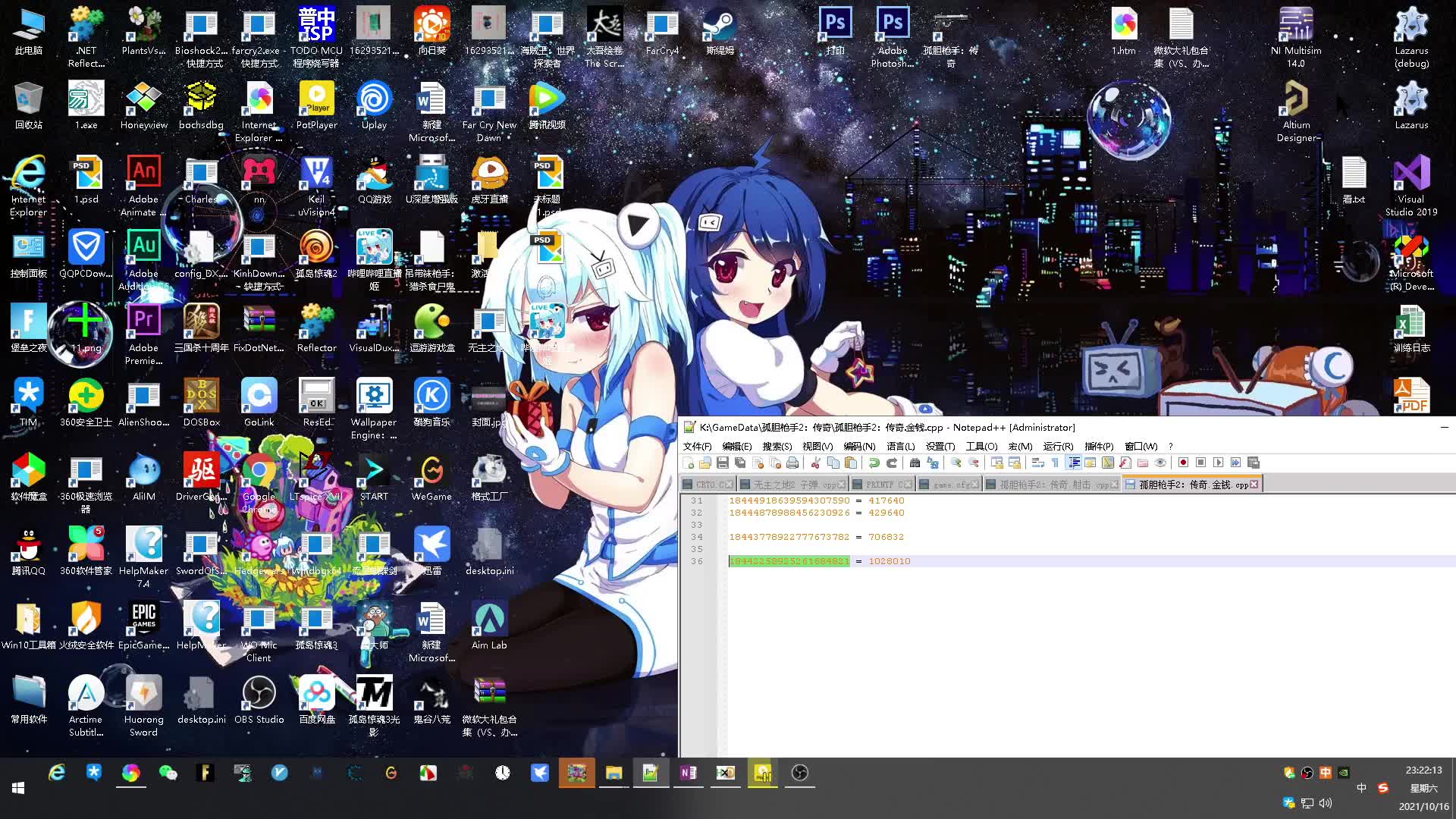The width and height of the screenshot is (1456, 819).
Task: Toggle synchronize vertical scrolling icon
Action: pos(997,463)
